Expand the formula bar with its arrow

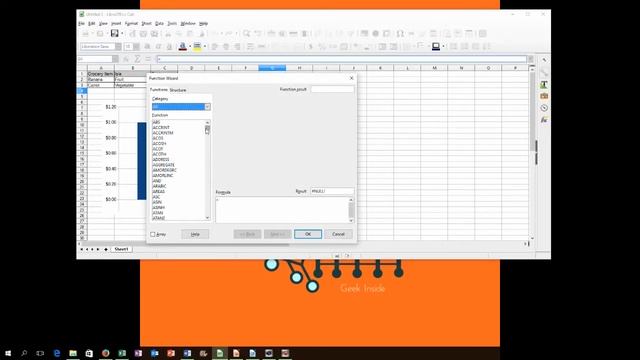(531, 59)
